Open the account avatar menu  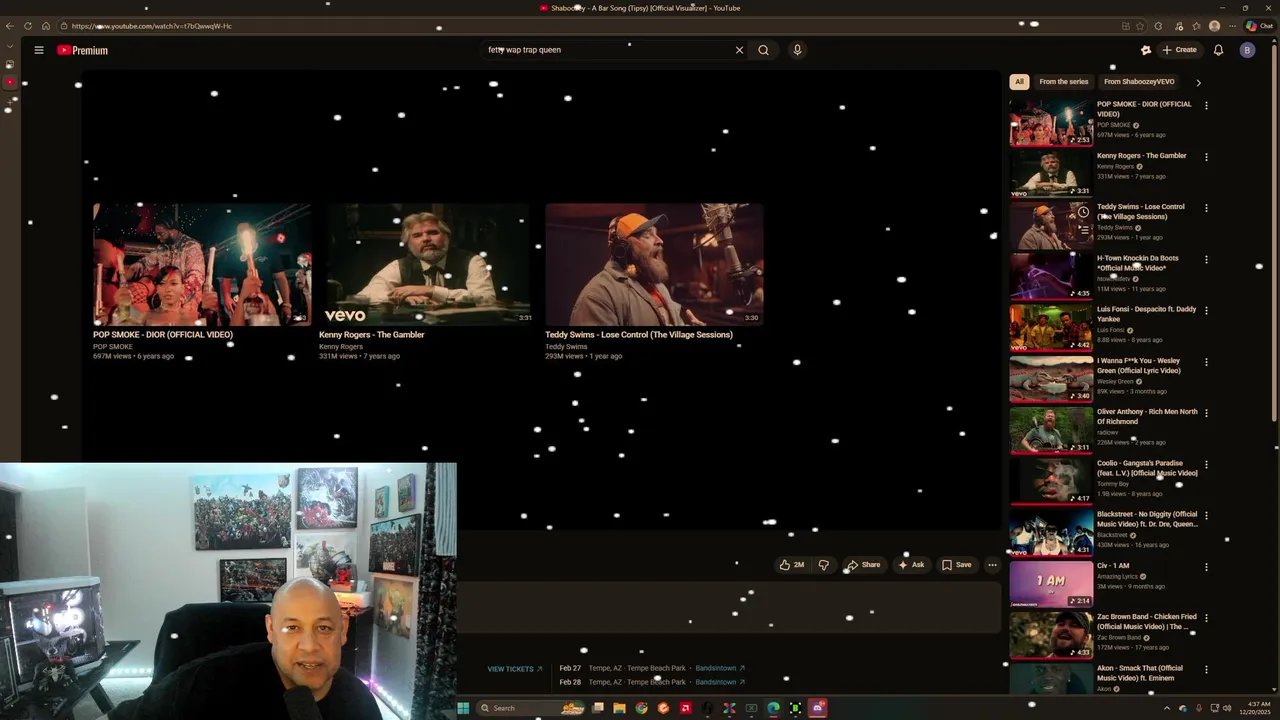(x=1247, y=50)
